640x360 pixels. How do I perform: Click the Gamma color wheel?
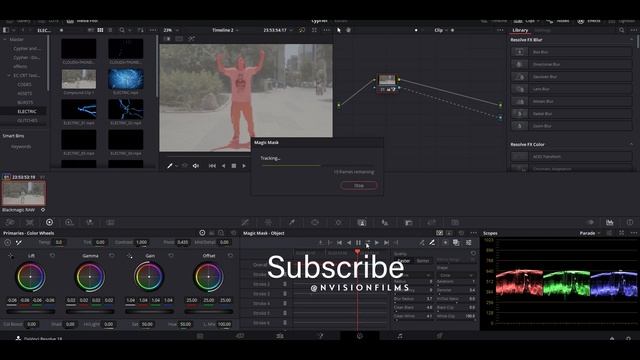pos(90,277)
